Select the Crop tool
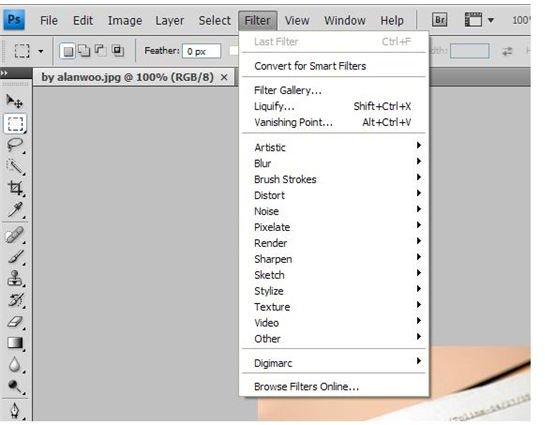The image size is (545, 425). (x=15, y=188)
